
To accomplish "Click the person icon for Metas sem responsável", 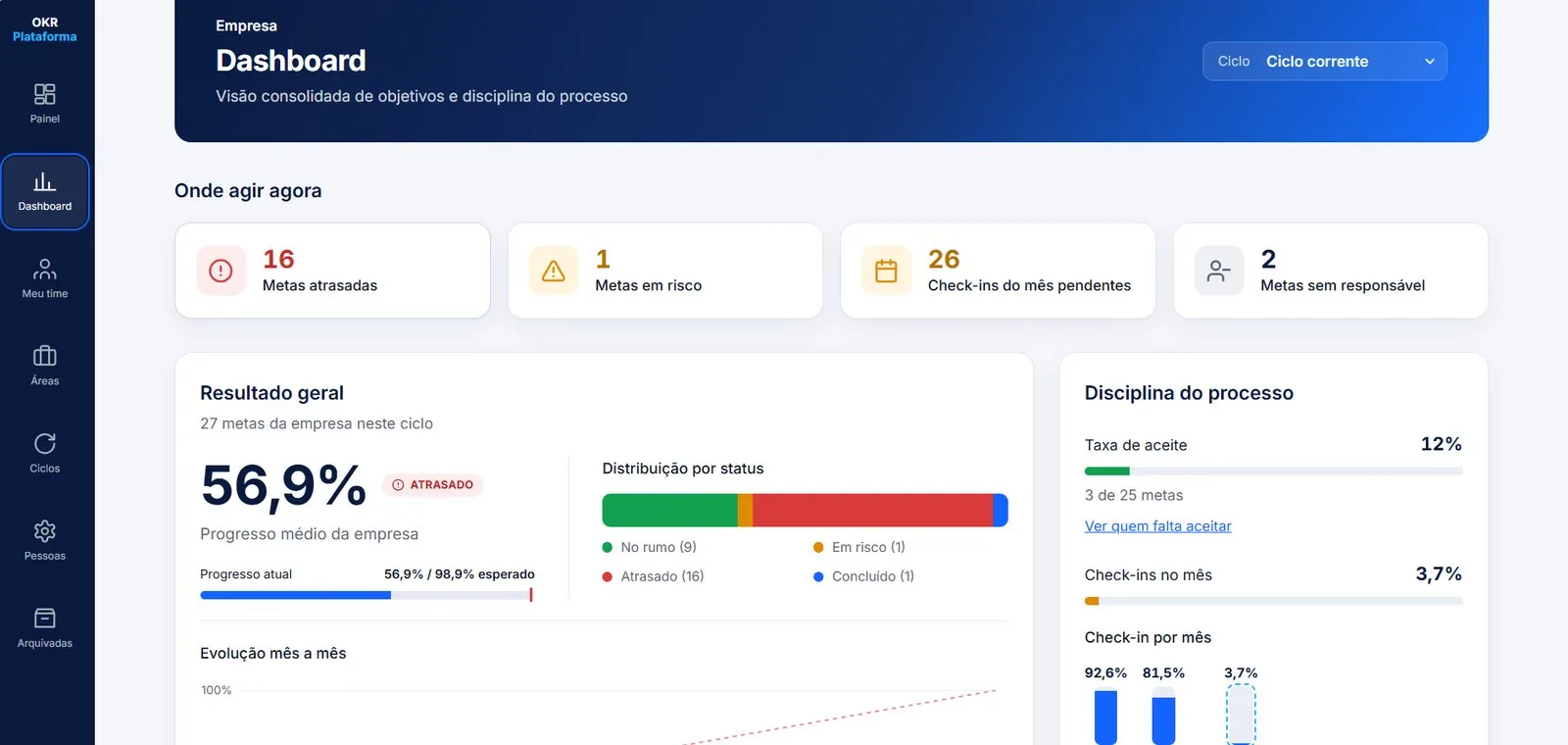I will coord(1219,271).
